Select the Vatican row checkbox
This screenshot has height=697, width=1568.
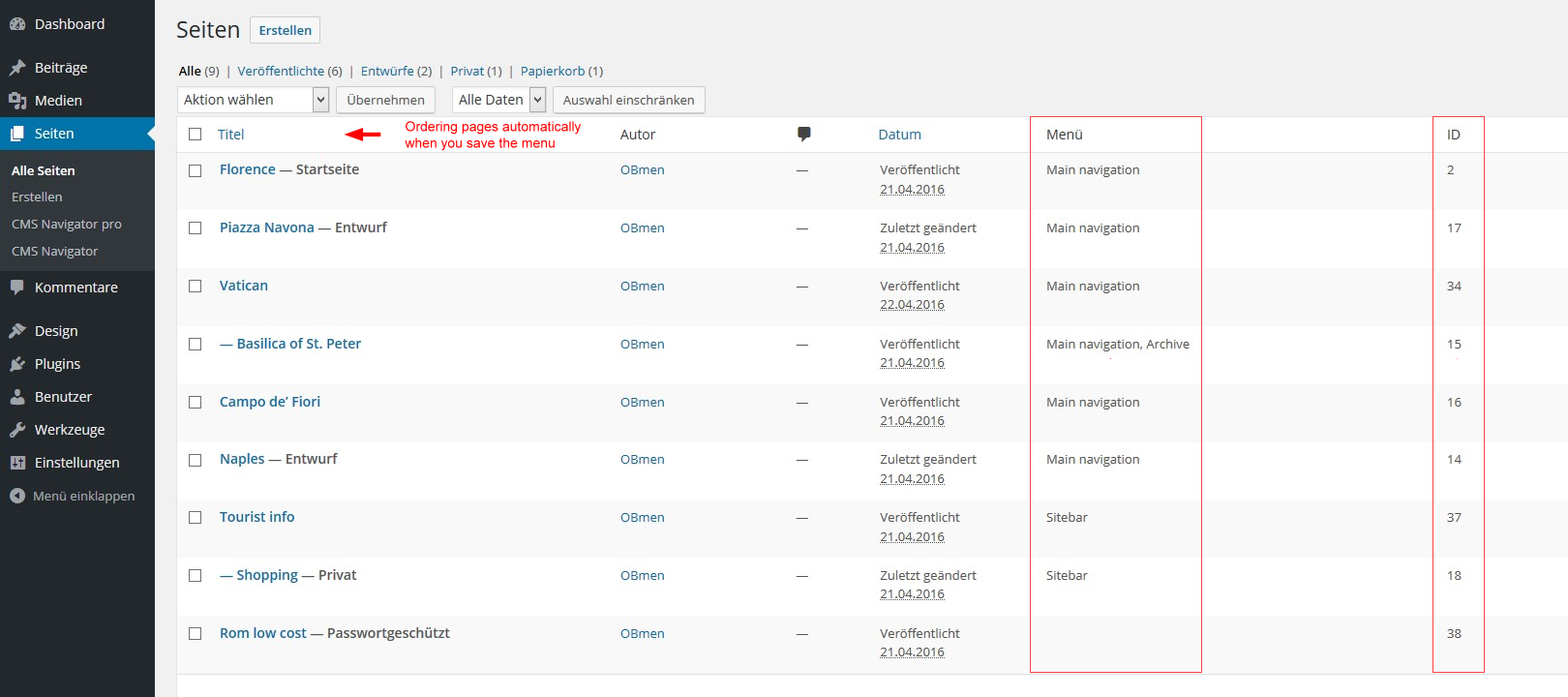pyautogui.click(x=196, y=287)
